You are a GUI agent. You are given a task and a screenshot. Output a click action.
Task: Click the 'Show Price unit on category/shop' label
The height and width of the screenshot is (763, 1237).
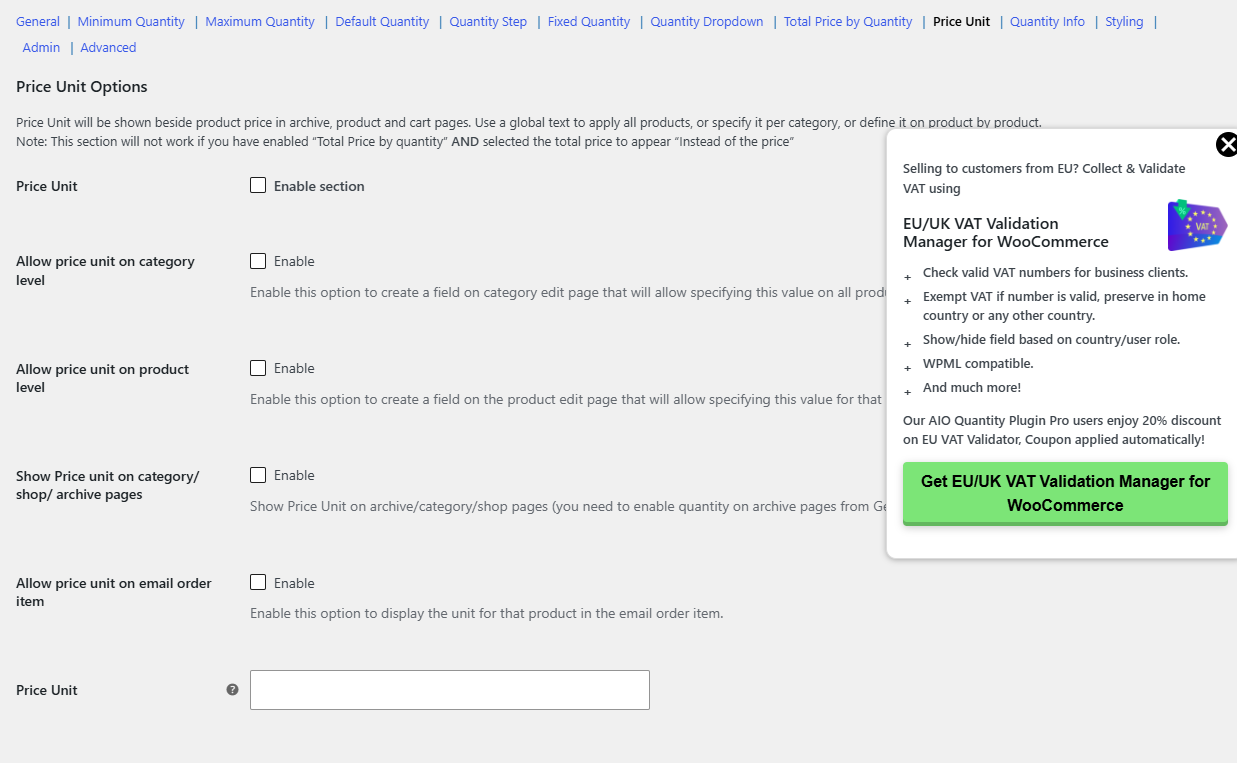pos(108,485)
